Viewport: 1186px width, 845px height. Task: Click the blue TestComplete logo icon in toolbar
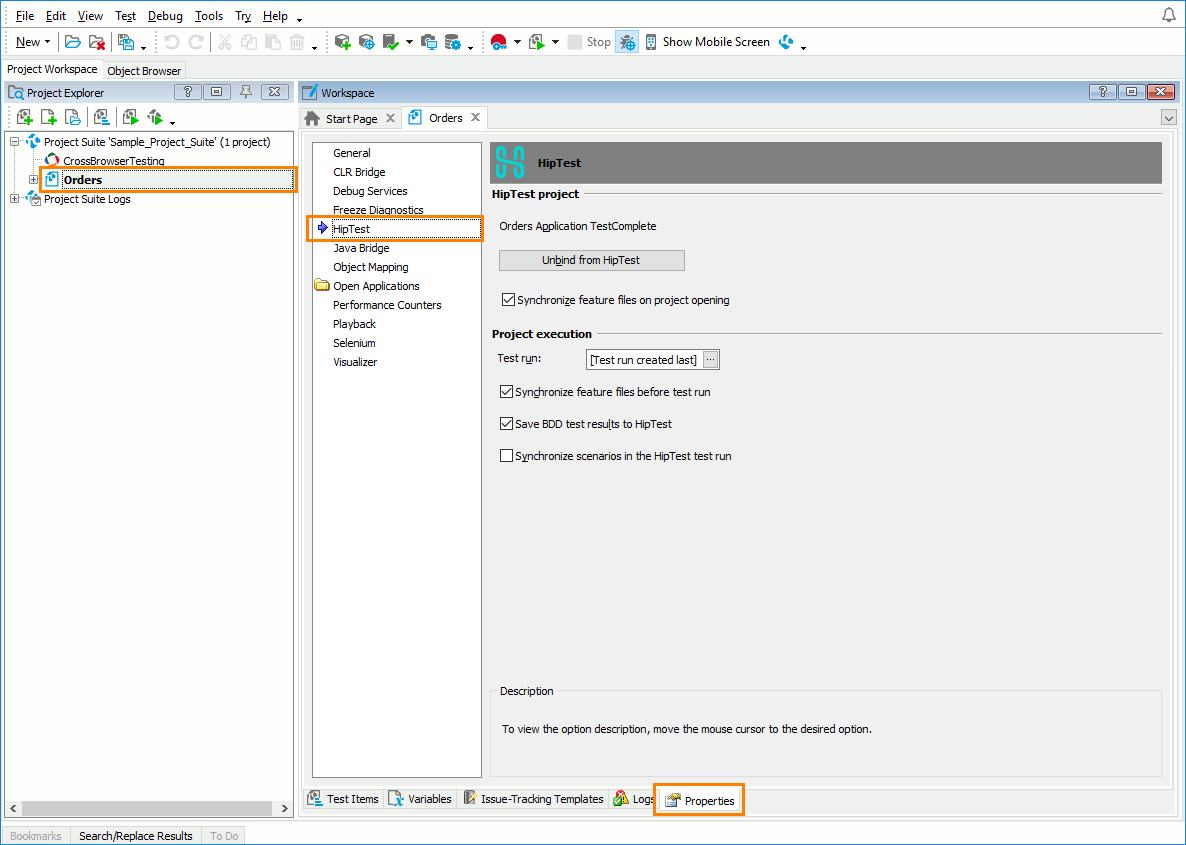(x=787, y=42)
